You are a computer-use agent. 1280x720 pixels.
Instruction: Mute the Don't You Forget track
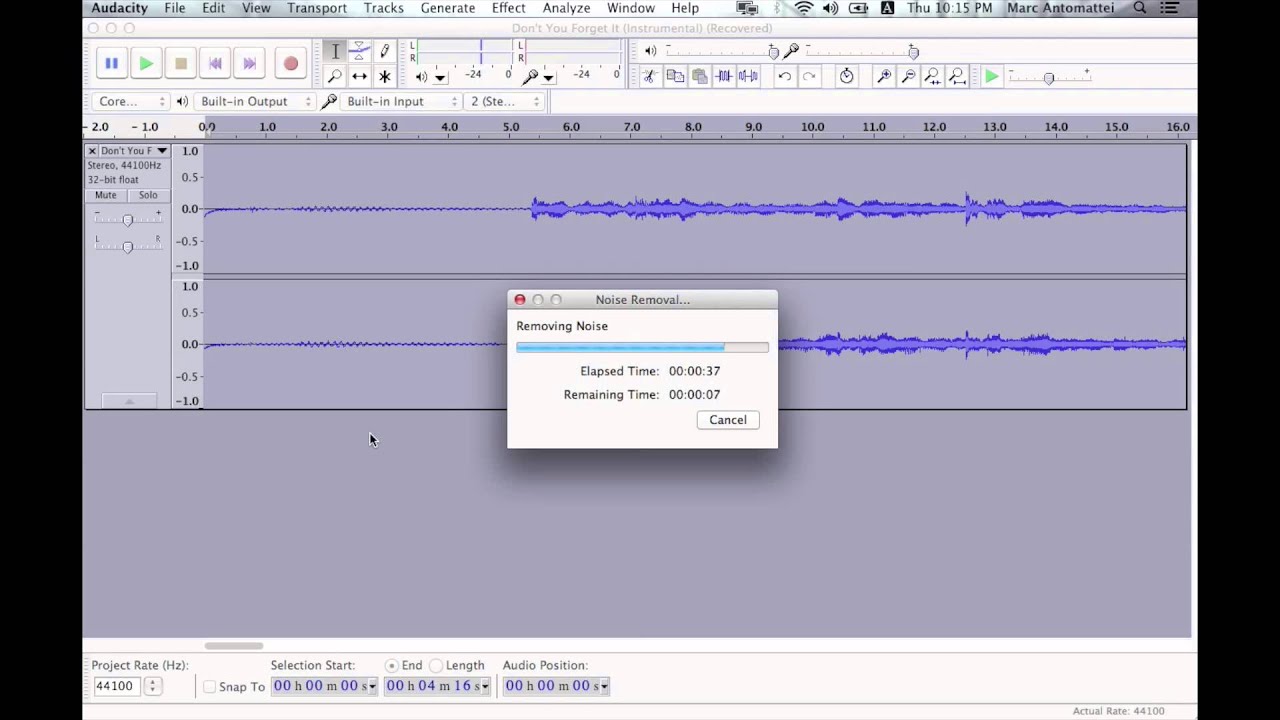pos(105,195)
